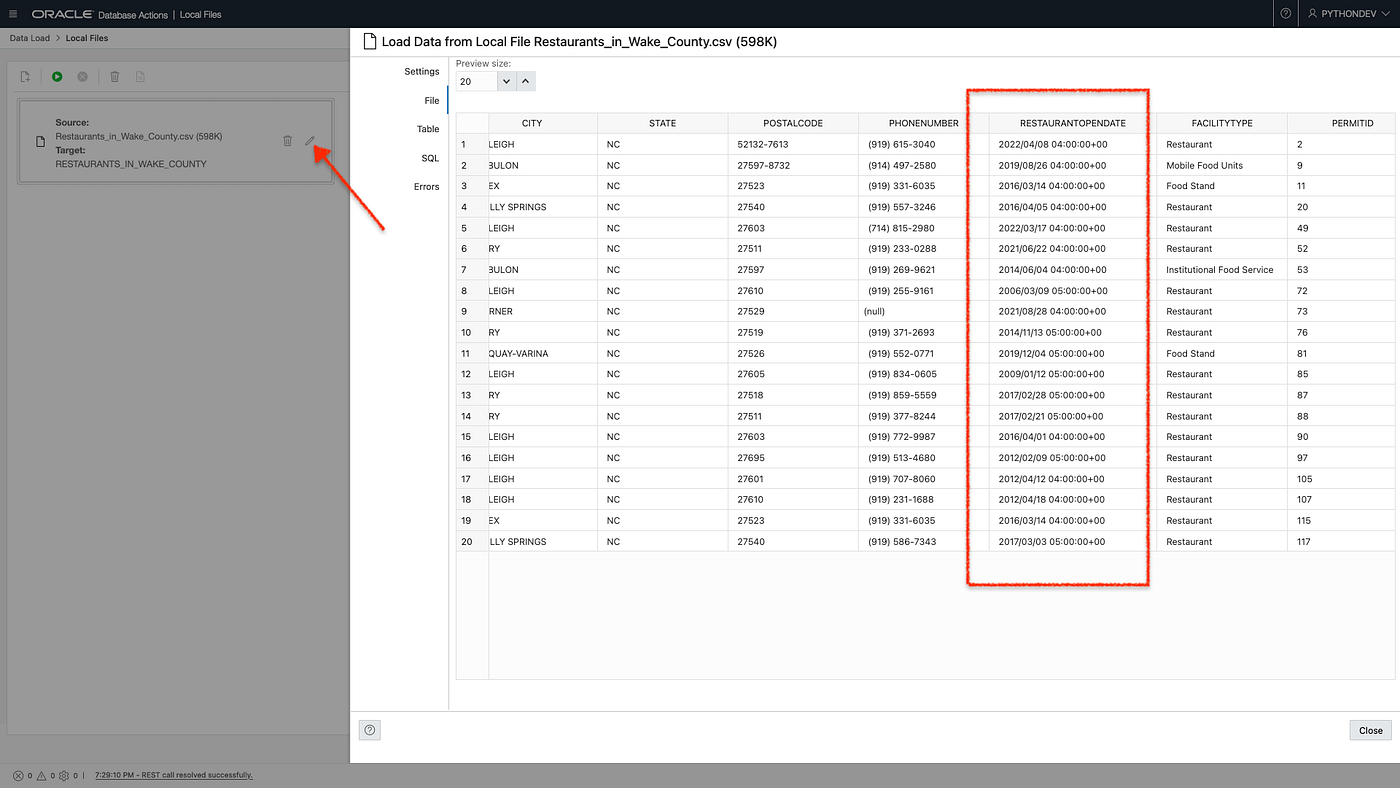Open the PYTHONDEV user menu
The width and height of the screenshot is (1400, 788).
(x=1347, y=13)
